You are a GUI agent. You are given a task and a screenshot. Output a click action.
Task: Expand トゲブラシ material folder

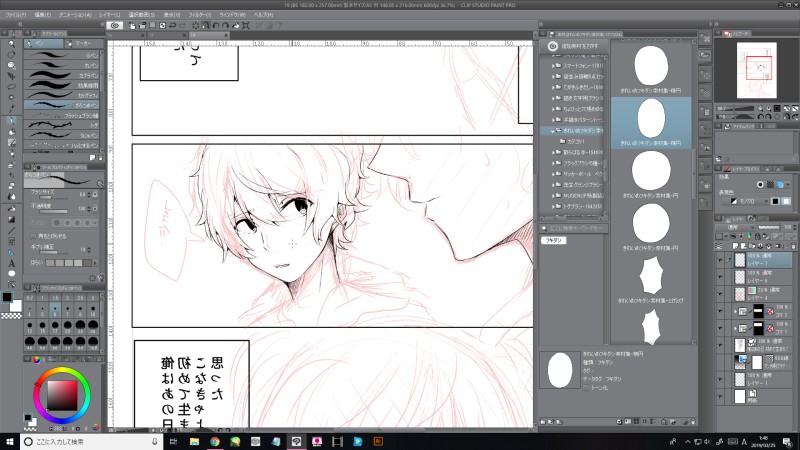(553, 206)
